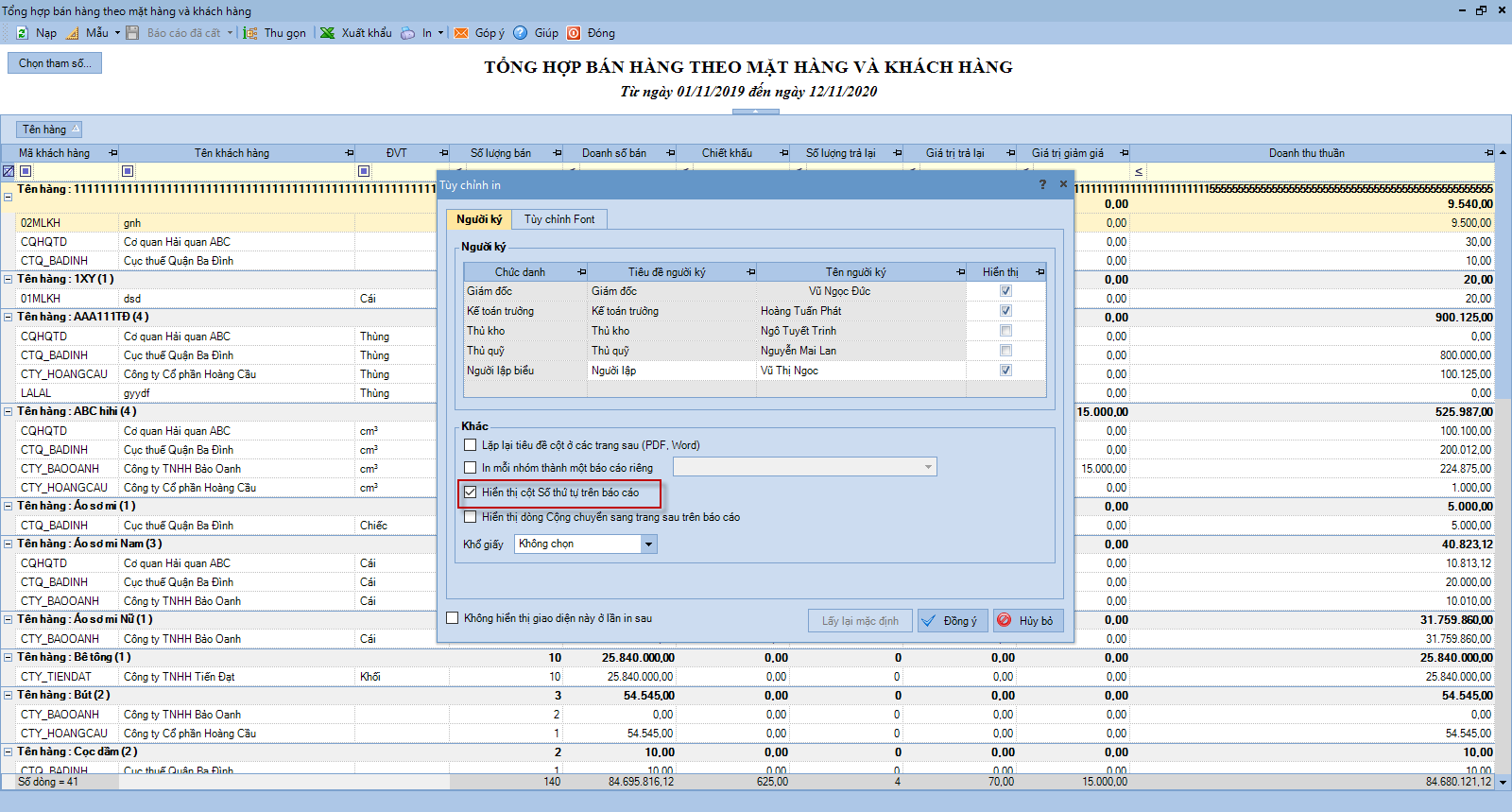The image size is (1512, 812).
Task: Enable Hiển thị dòng Cộng chuyển sang trang sau
Action: pyautogui.click(x=470, y=517)
